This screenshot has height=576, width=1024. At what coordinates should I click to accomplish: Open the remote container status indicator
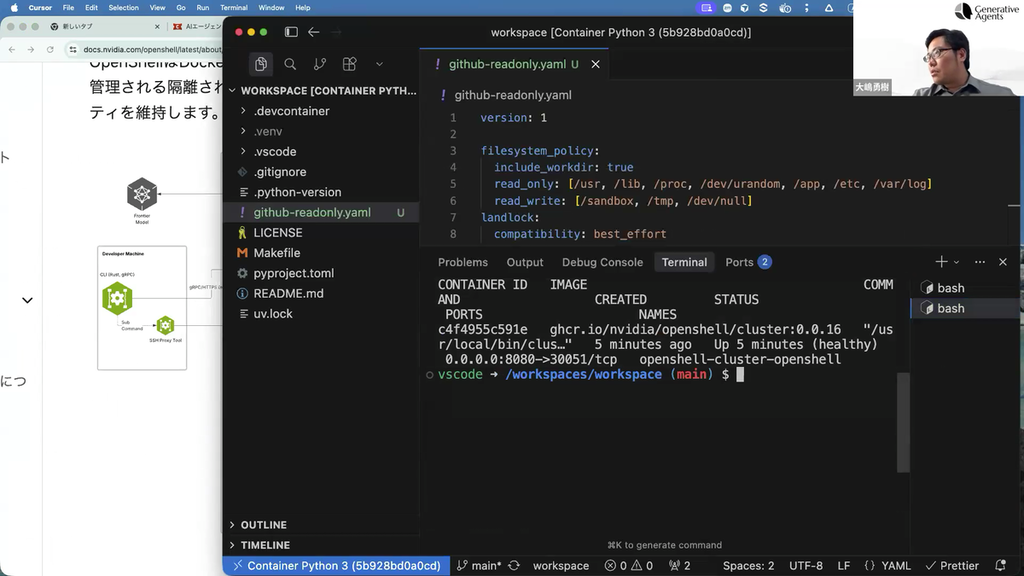337,566
